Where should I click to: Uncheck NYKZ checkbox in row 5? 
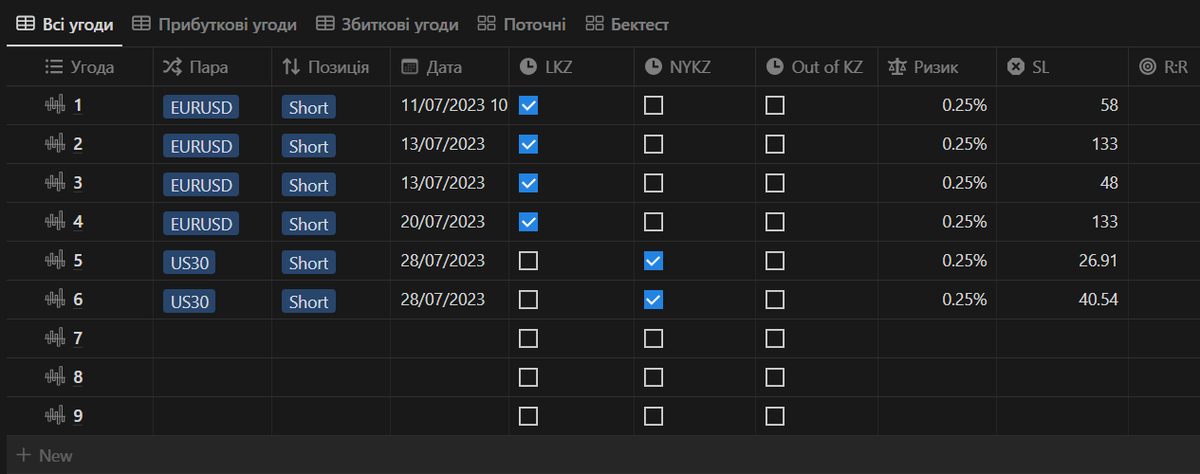point(653,260)
